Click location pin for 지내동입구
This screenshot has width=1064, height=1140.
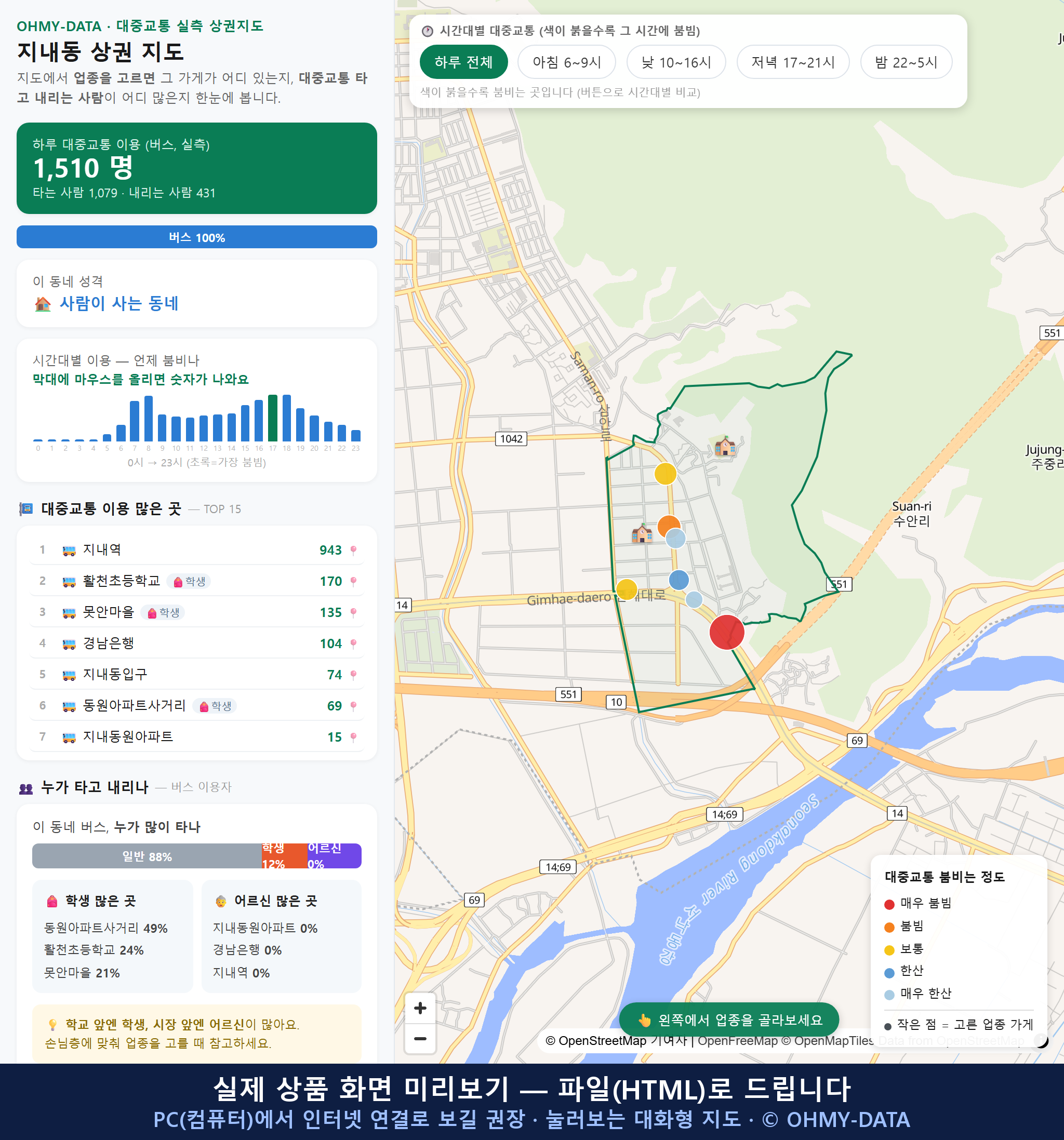pos(353,675)
